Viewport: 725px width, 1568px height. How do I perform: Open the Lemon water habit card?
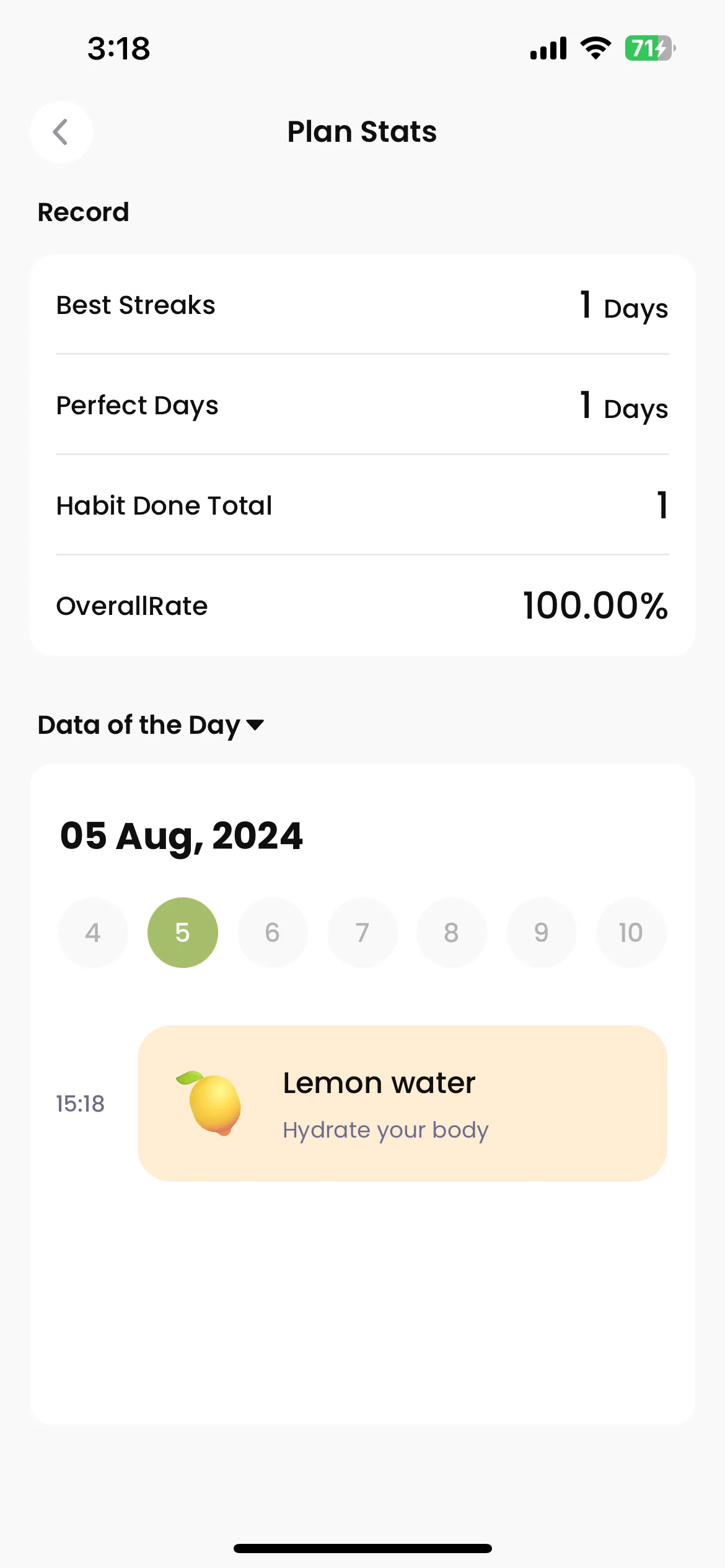pos(402,1104)
